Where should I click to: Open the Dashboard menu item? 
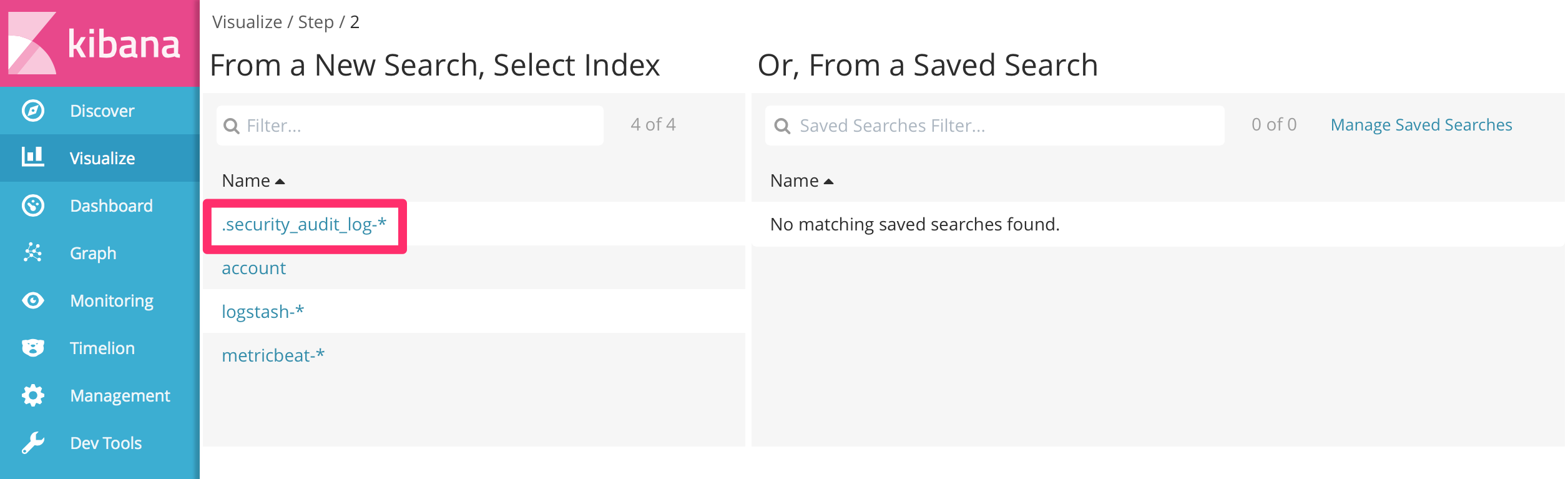[x=111, y=206]
